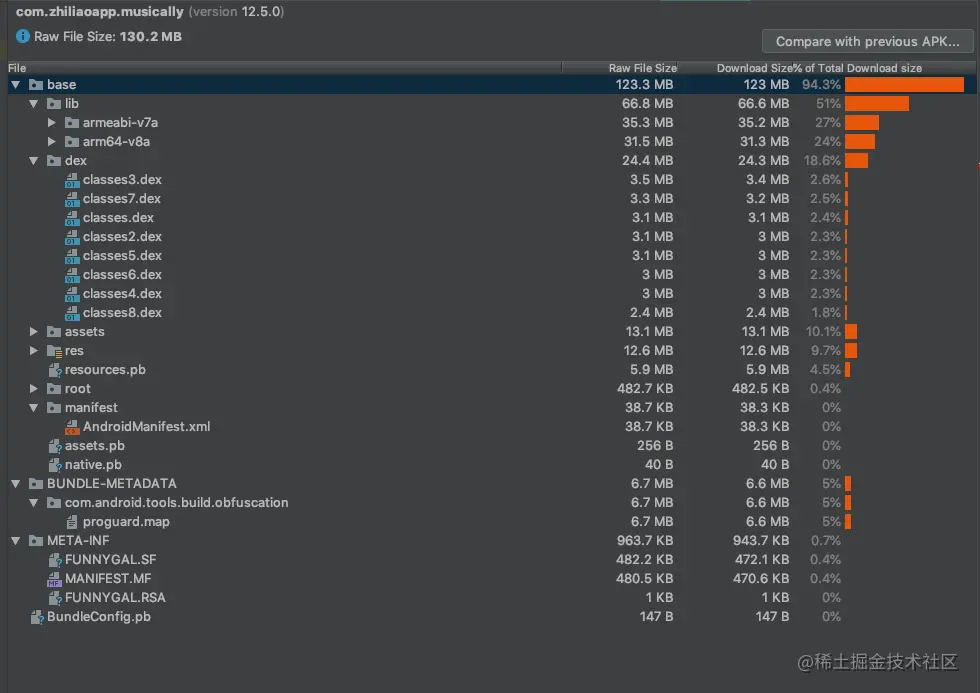Click the BundleConfig.pb file icon
The height and width of the screenshot is (693, 980).
coord(37,617)
